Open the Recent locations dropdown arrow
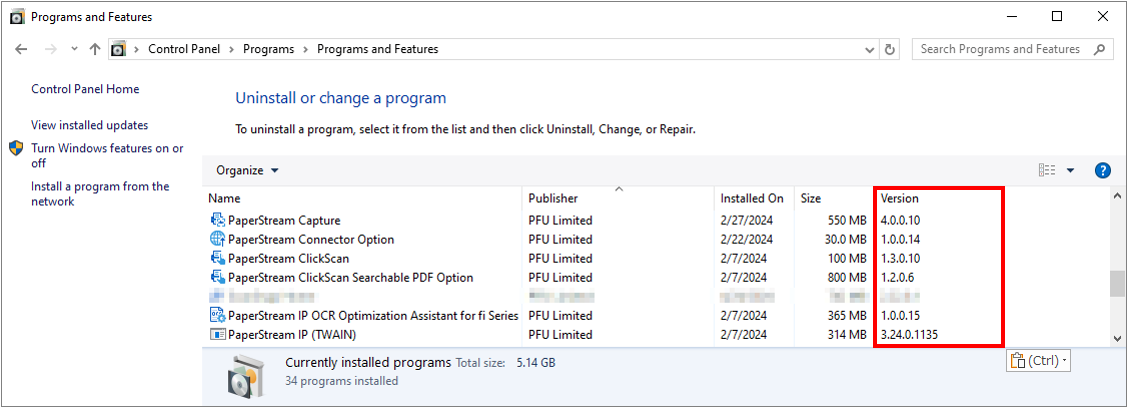This screenshot has width=1128, height=408. [x=74, y=50]
